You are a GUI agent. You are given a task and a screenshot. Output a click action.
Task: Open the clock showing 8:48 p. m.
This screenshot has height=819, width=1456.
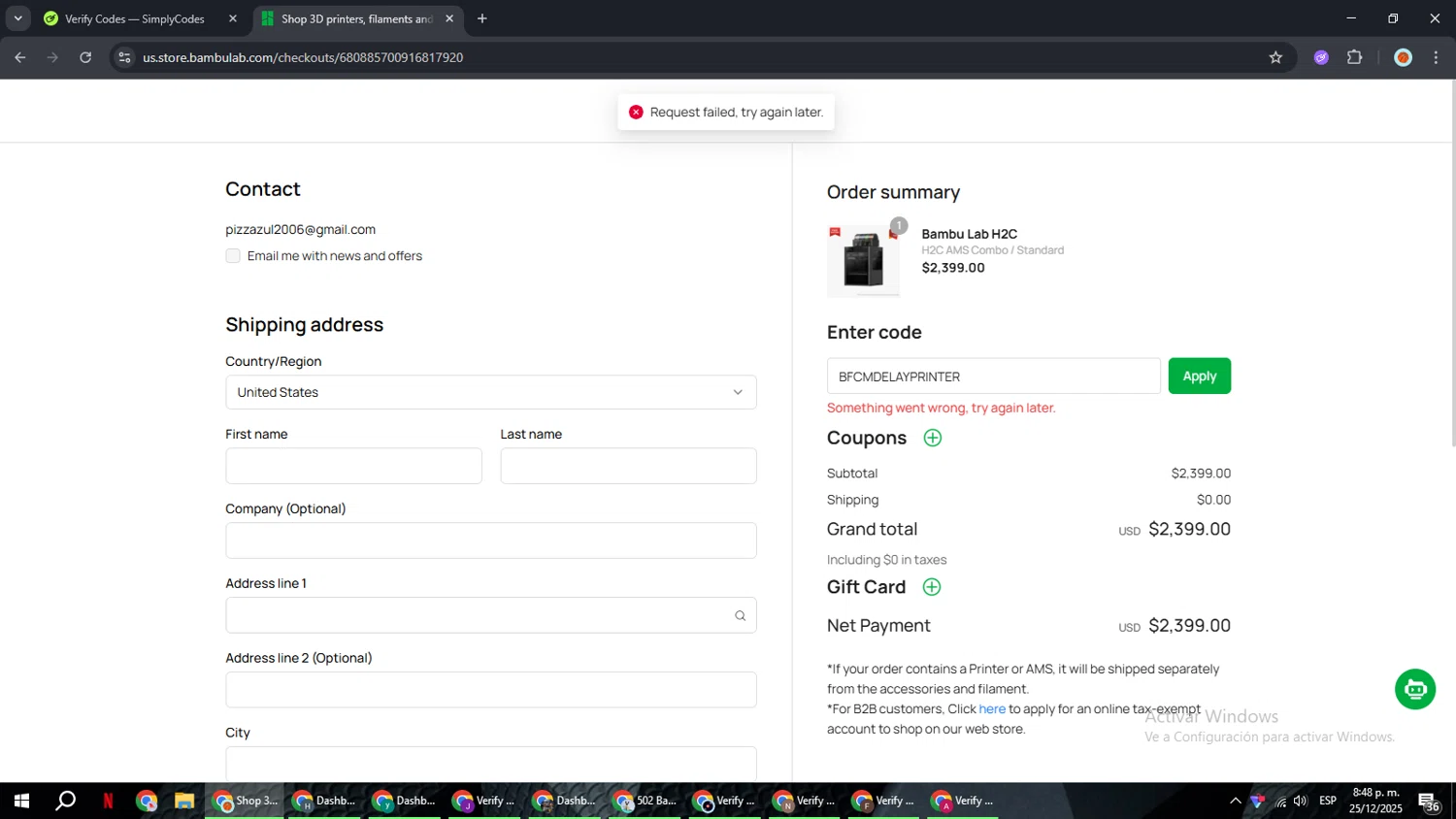coord(1375,801)
